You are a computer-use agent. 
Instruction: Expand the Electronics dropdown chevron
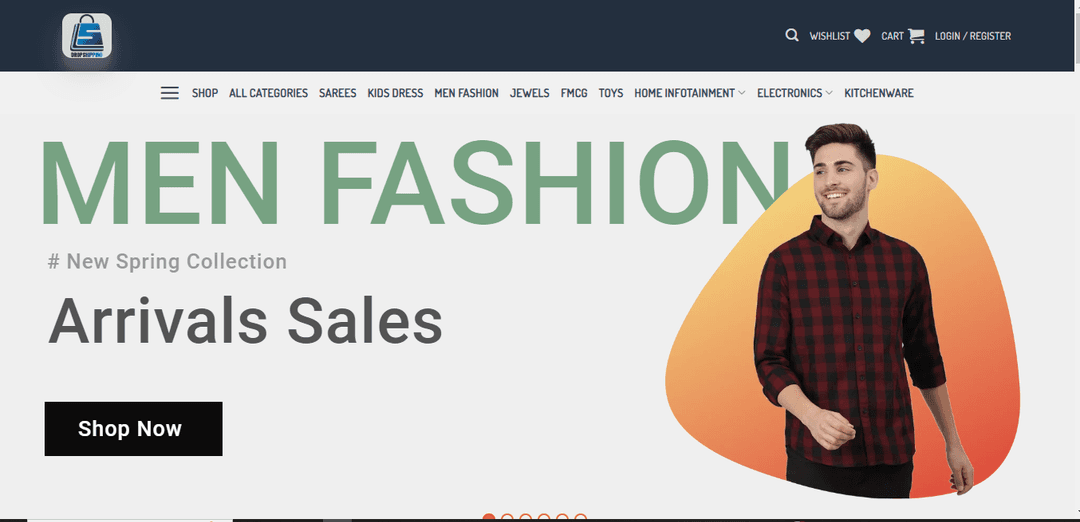coord(829,93)
